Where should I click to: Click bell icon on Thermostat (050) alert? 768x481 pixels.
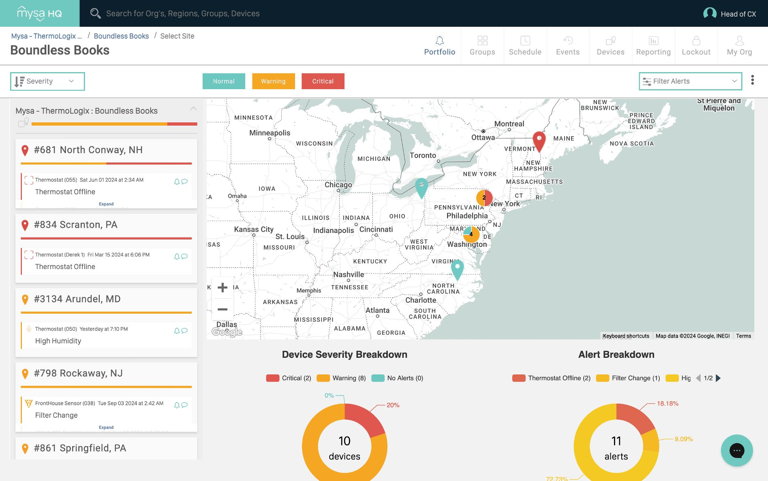(x=177, y=331)
